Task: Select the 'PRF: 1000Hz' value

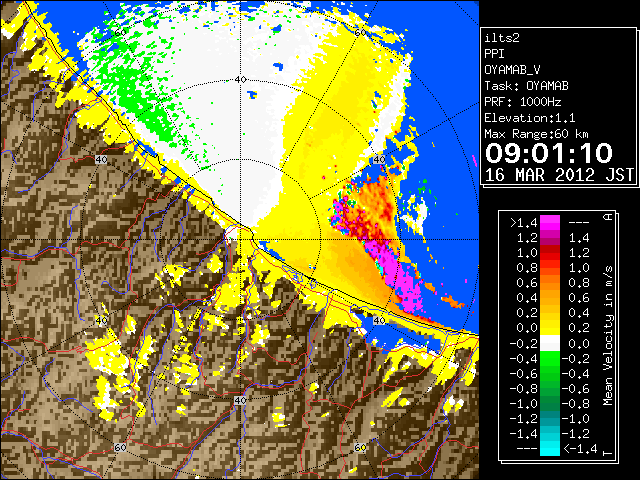Action: tap(523, 102)
